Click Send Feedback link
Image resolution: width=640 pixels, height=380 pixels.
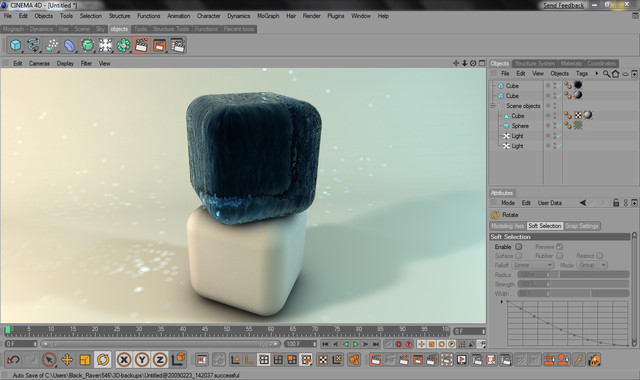pos(563,5)
